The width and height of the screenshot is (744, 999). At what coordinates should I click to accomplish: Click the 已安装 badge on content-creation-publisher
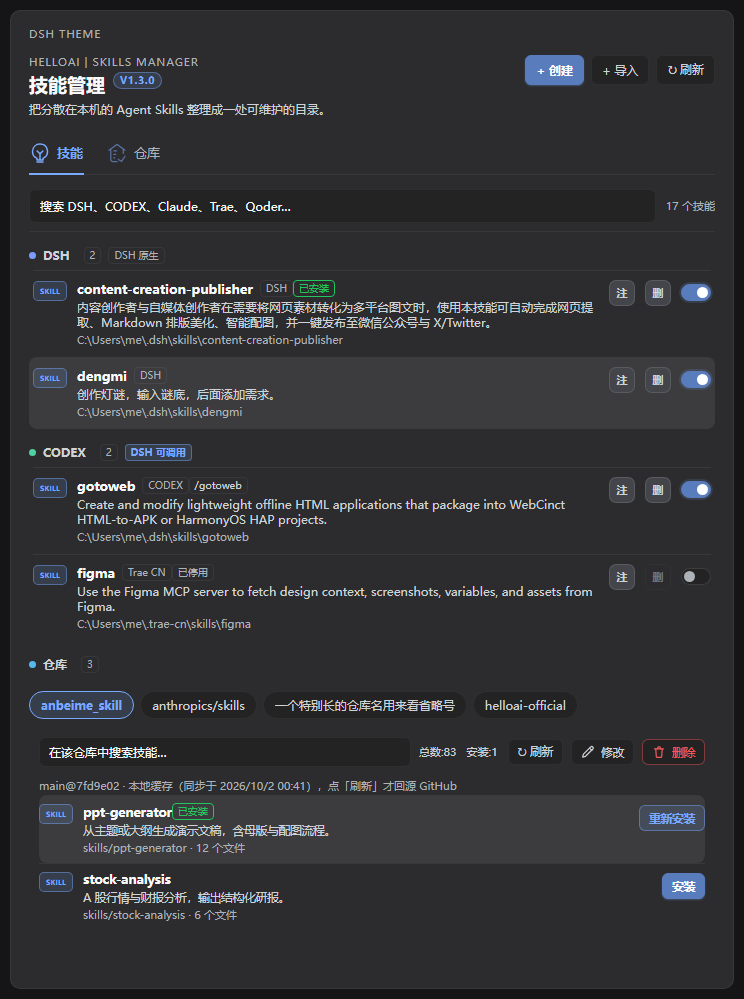(314, 289)
